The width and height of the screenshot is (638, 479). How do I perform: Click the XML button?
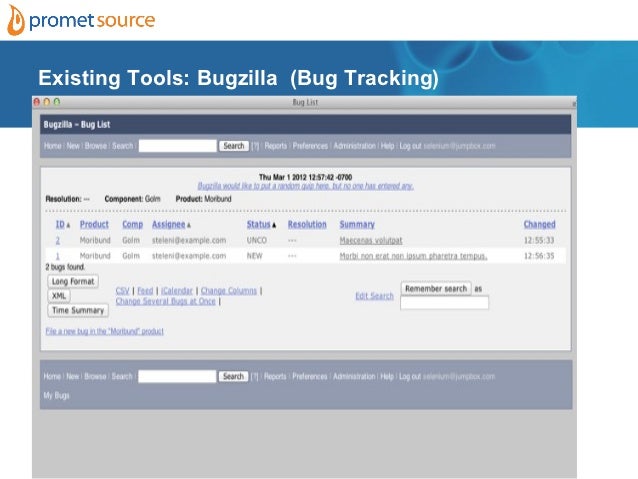coord(59,296)
